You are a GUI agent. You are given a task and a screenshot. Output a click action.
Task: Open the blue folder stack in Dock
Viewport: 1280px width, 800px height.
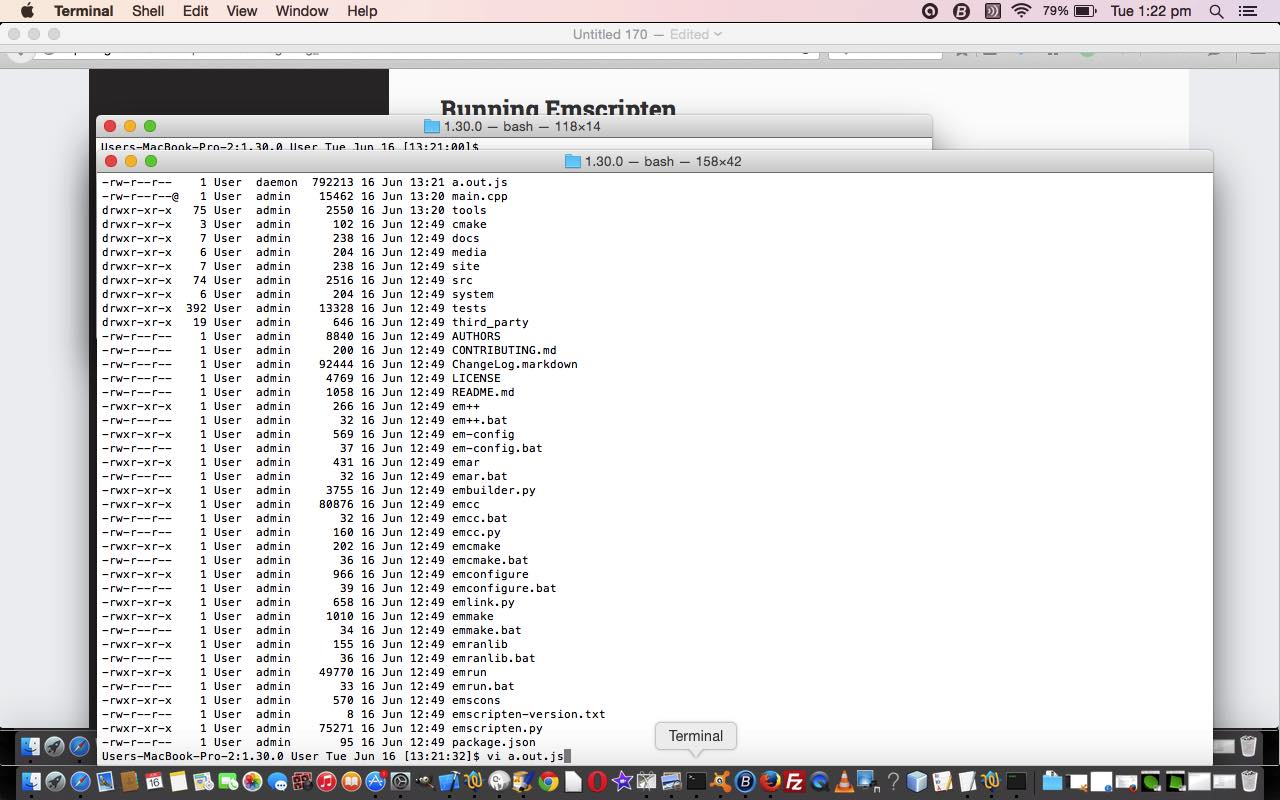1052,781
